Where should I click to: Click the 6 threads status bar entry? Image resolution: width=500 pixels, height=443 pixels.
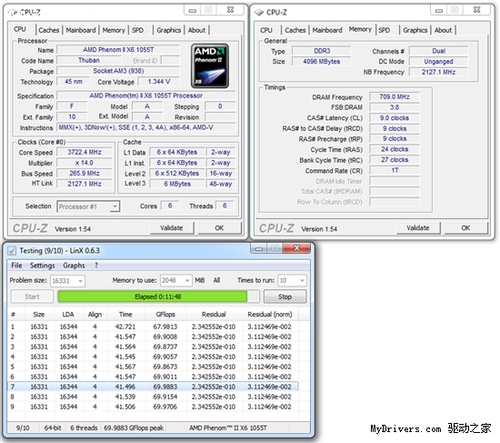click(x=84, y=428)
